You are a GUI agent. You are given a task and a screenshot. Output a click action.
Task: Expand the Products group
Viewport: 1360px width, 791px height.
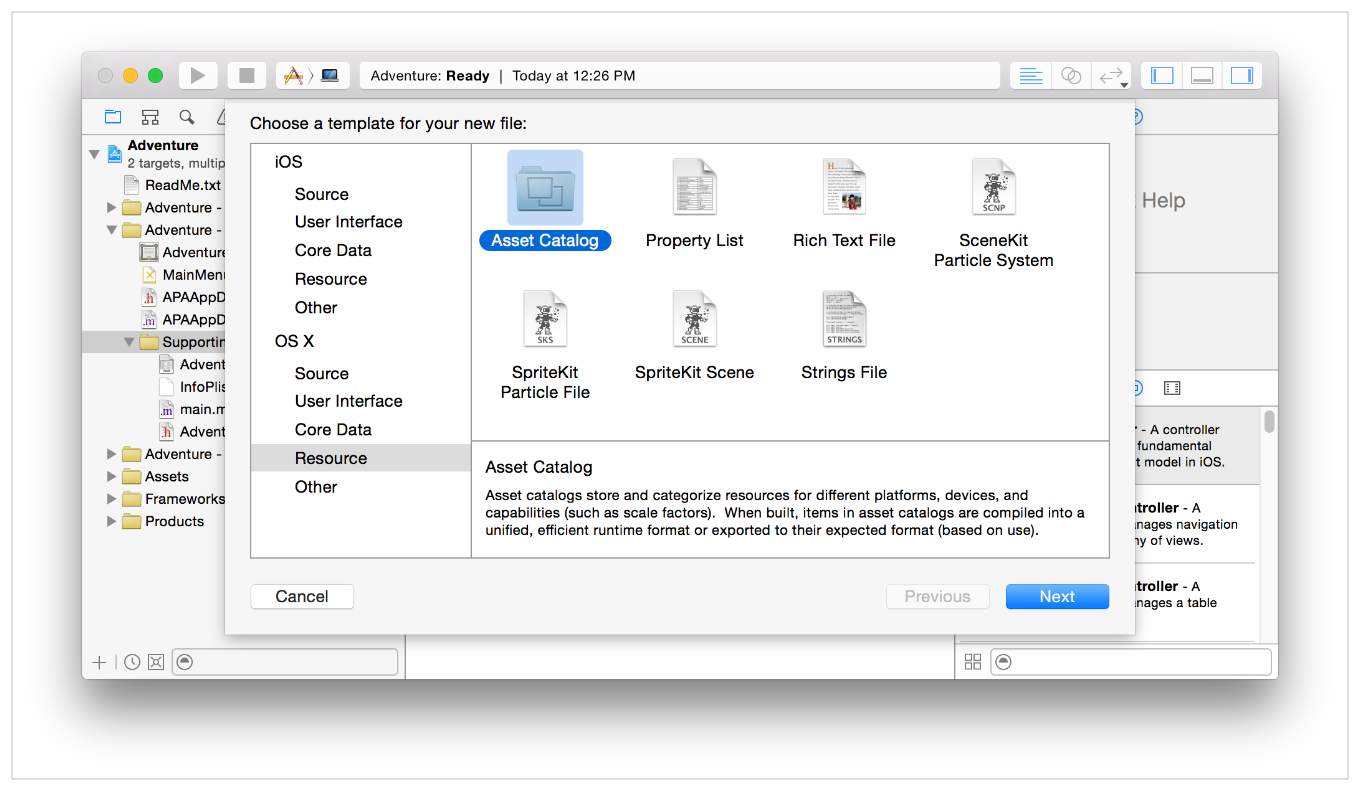tap(111, 521)
